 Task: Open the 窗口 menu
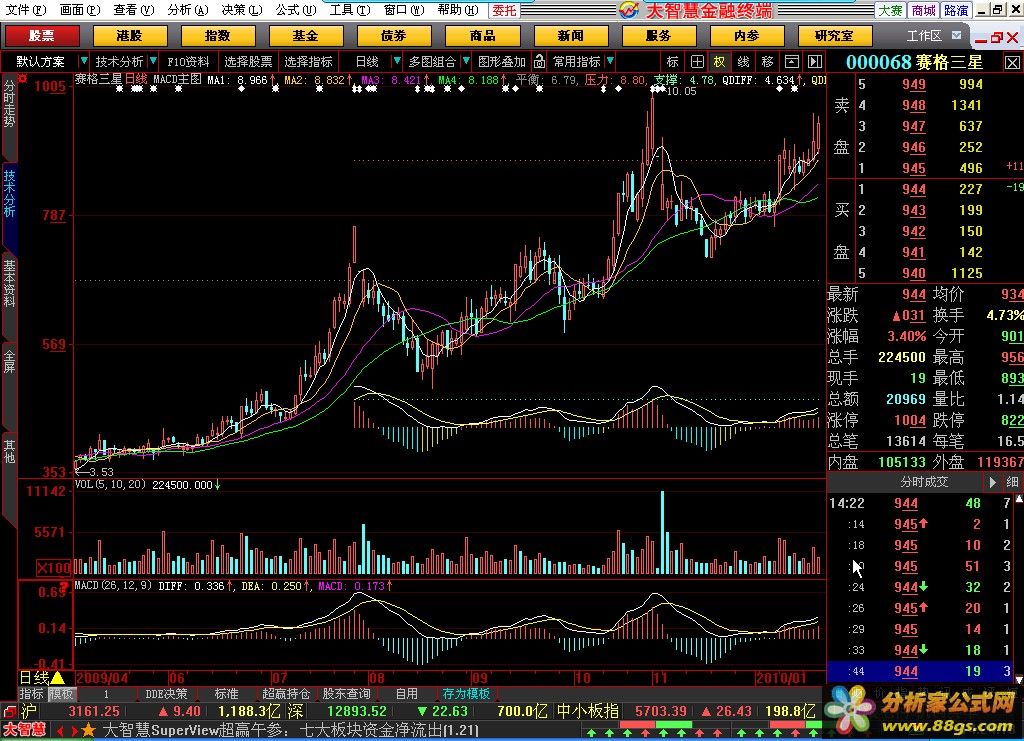(404, 10)
